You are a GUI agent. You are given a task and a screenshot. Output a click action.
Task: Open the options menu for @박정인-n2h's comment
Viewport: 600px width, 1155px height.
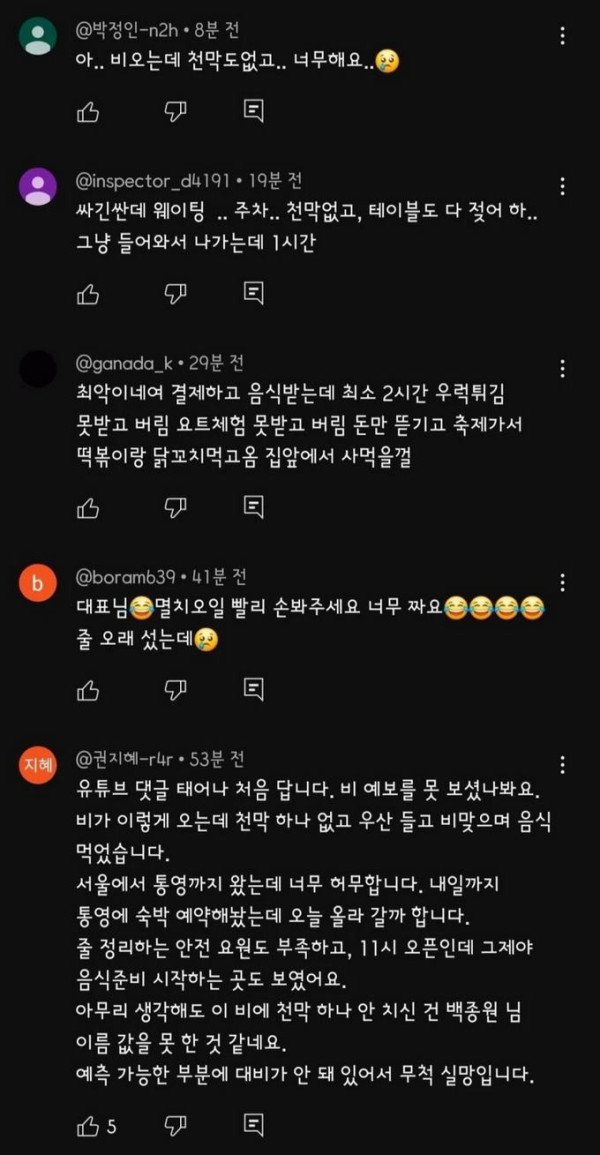click(x=562, y=36)
